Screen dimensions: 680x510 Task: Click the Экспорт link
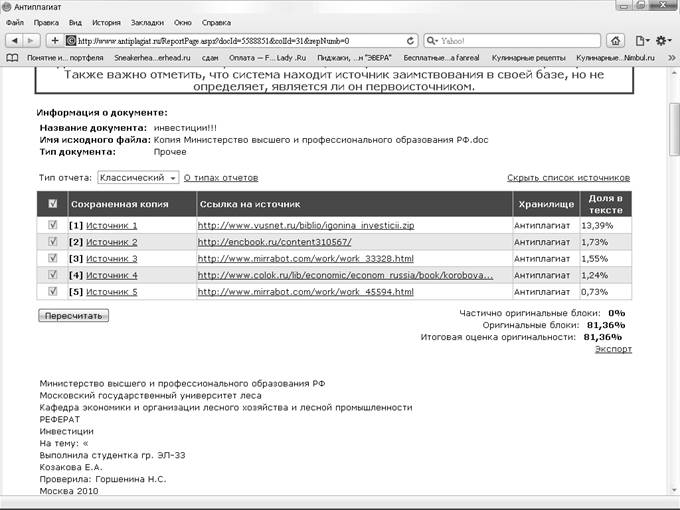613,349
